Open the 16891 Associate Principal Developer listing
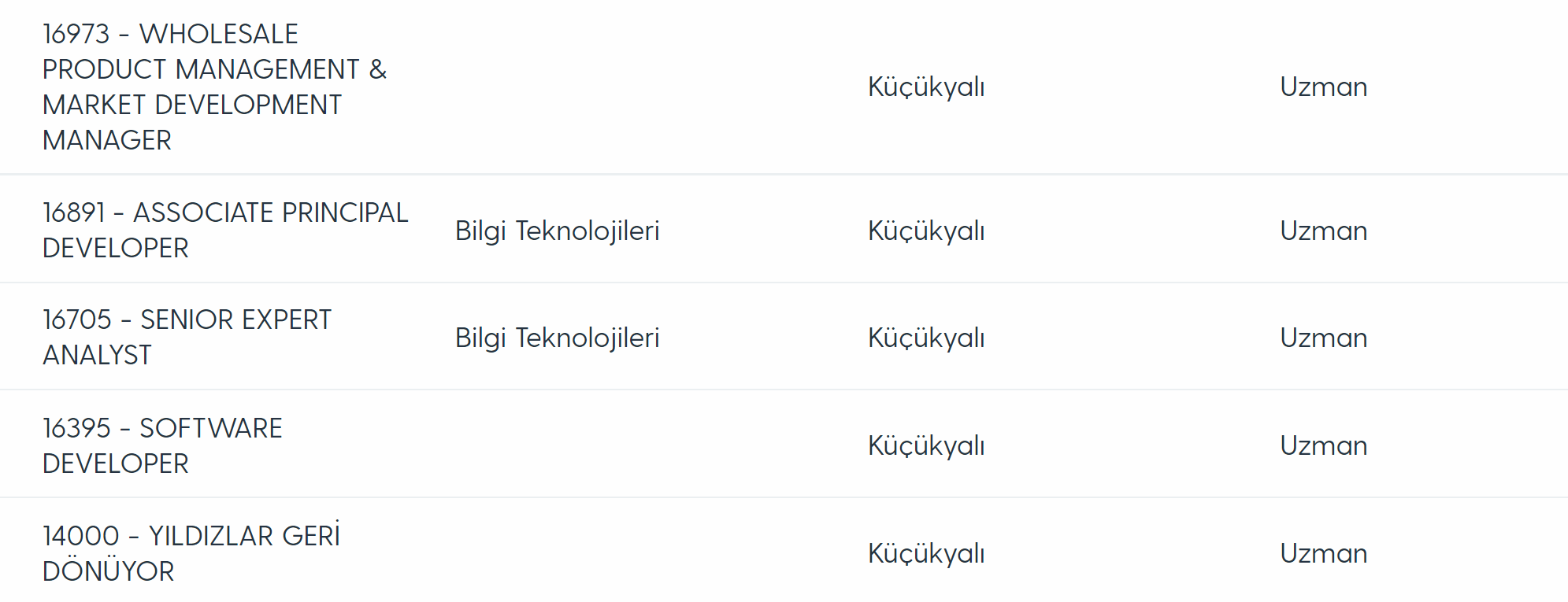The width and height of the screenshot is (1568, 602). [225, 230]
